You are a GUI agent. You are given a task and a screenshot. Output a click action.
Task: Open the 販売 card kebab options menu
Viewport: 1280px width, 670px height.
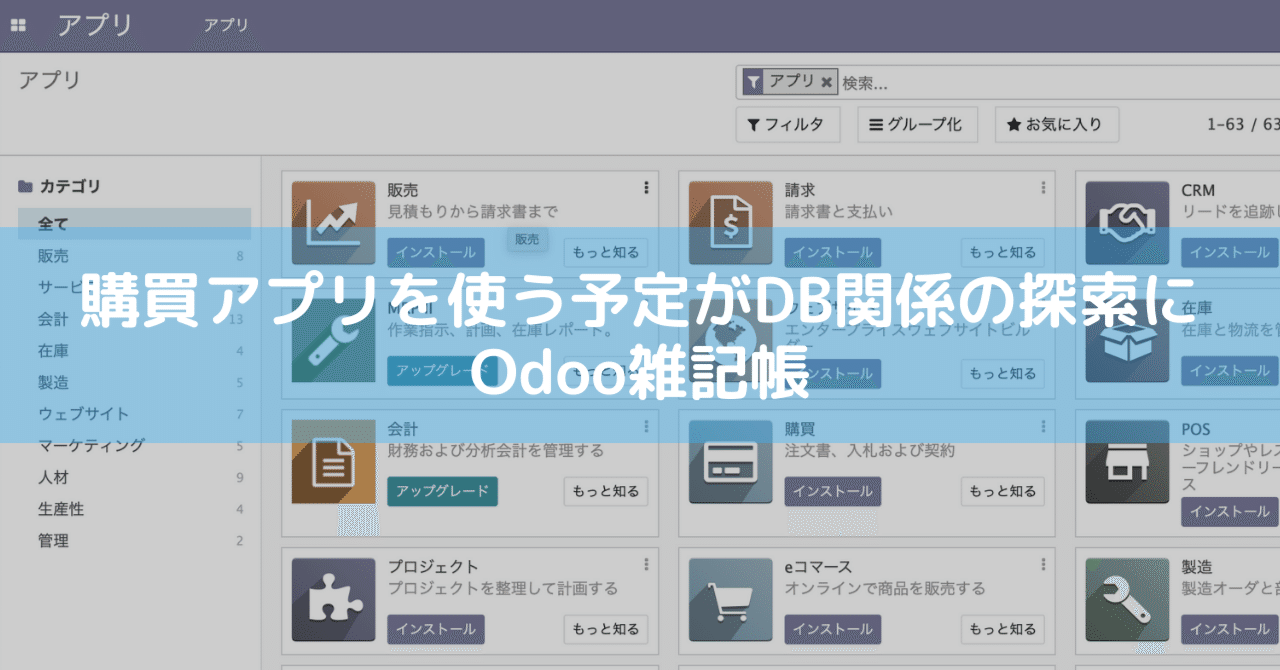646,187
